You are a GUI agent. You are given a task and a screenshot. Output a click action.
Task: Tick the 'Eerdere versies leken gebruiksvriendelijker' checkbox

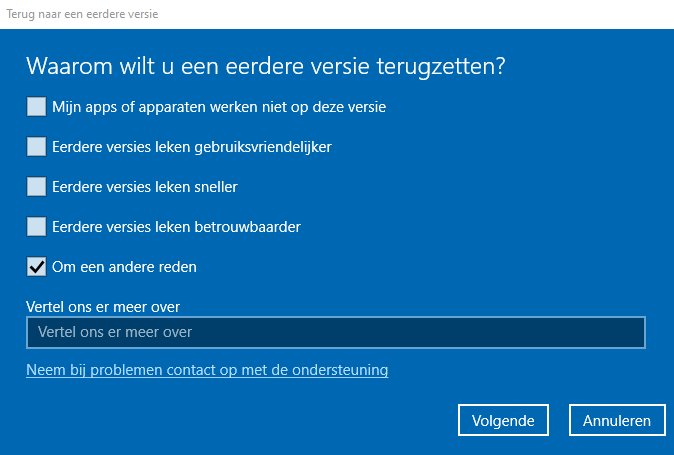pos(37,146)
